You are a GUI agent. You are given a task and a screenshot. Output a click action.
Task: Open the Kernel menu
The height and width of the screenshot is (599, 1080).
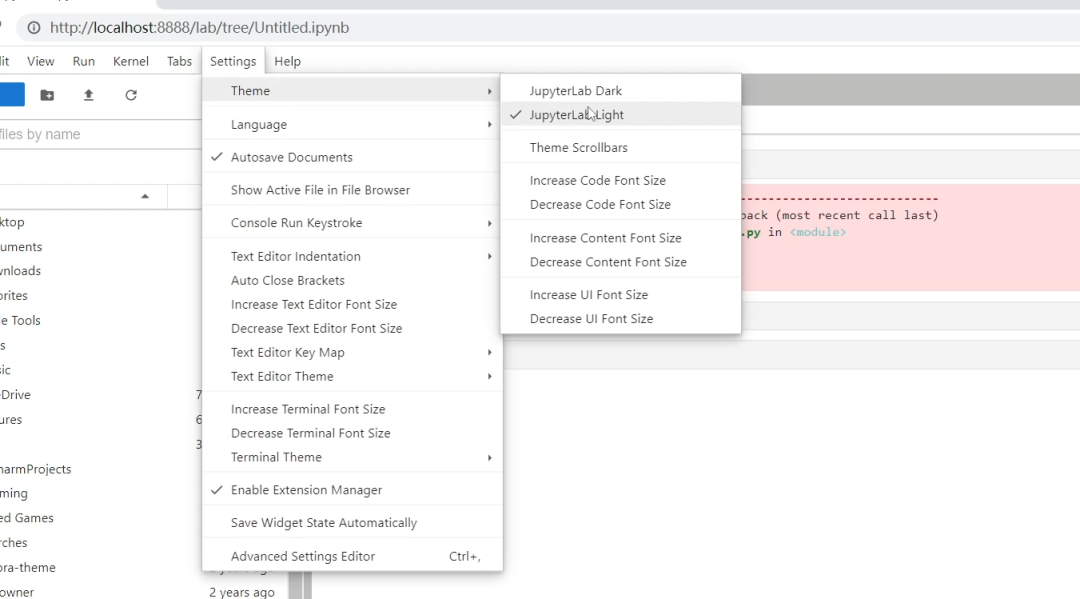pos(131,61)
